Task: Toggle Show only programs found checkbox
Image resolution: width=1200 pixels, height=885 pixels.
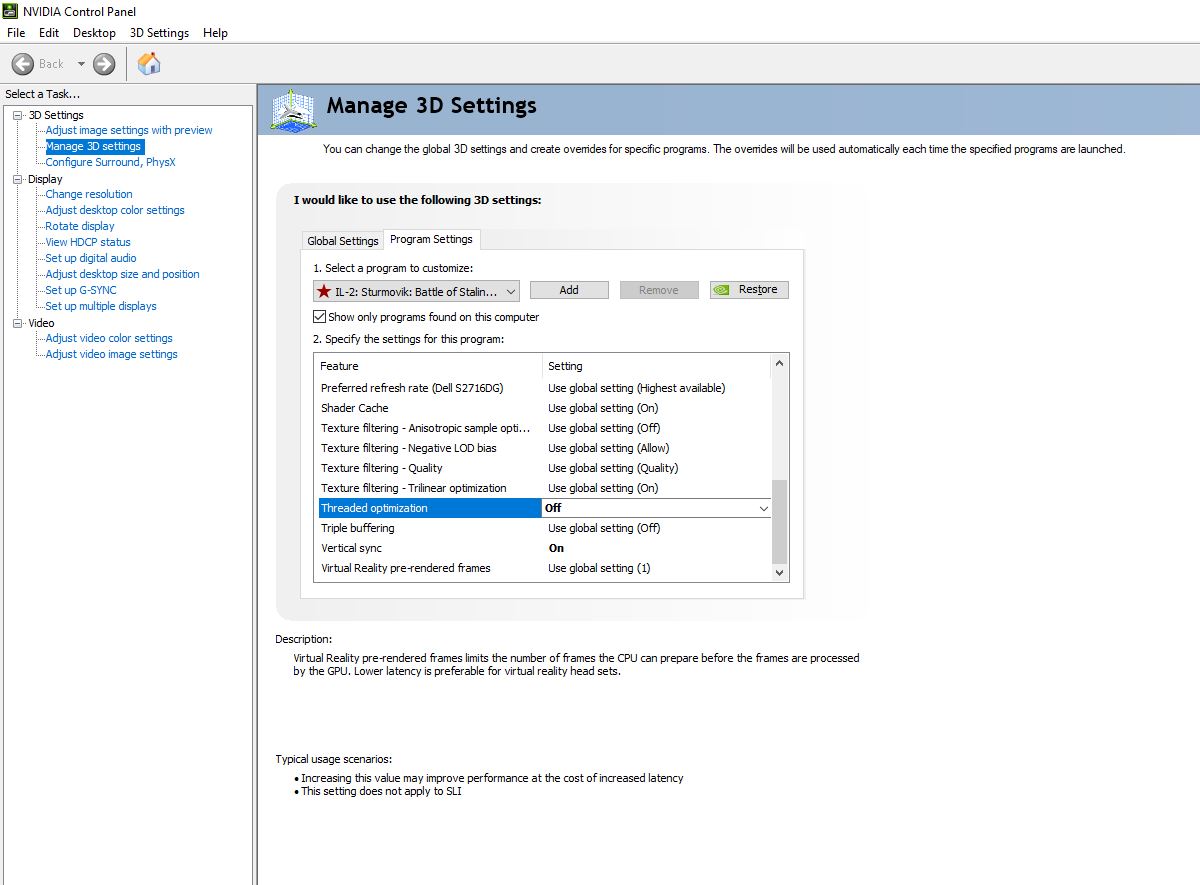Action: (x=319, y=317)
